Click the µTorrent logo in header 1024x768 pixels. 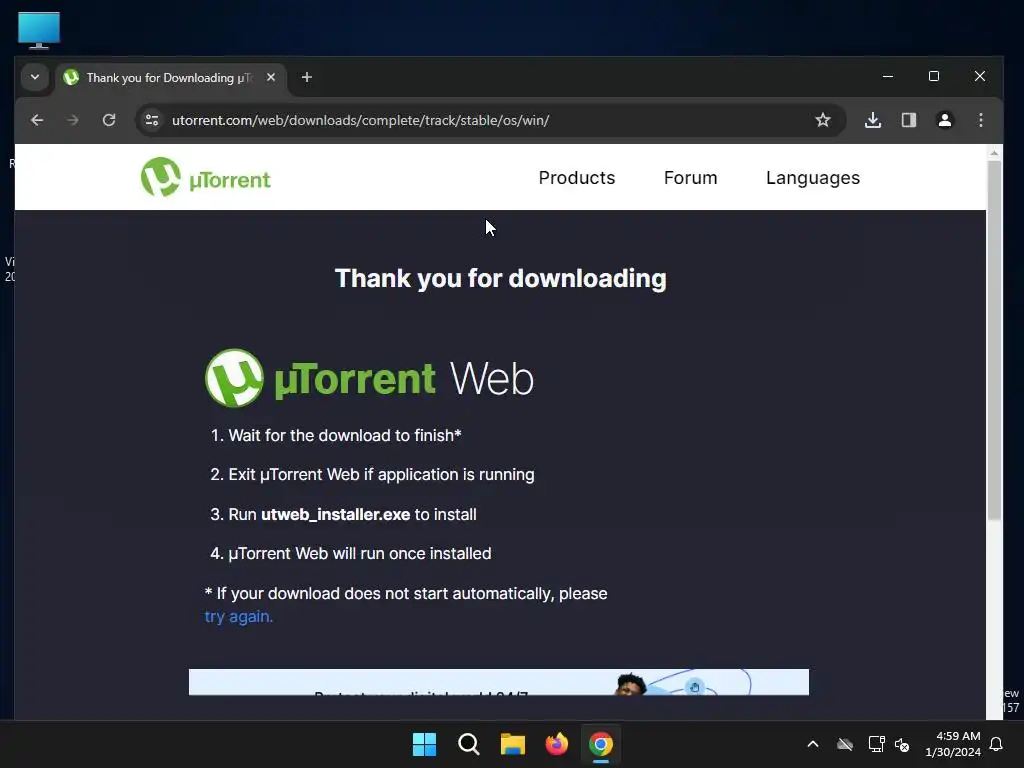tap(206, 177)
